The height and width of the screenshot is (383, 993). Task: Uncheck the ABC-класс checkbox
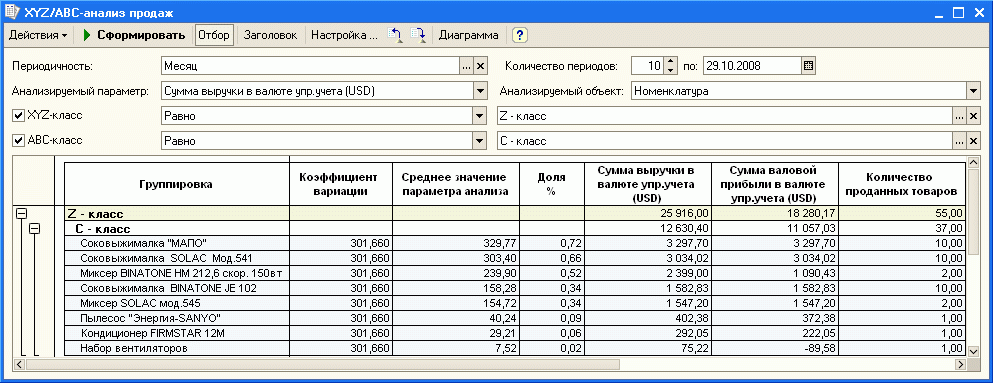18,141
